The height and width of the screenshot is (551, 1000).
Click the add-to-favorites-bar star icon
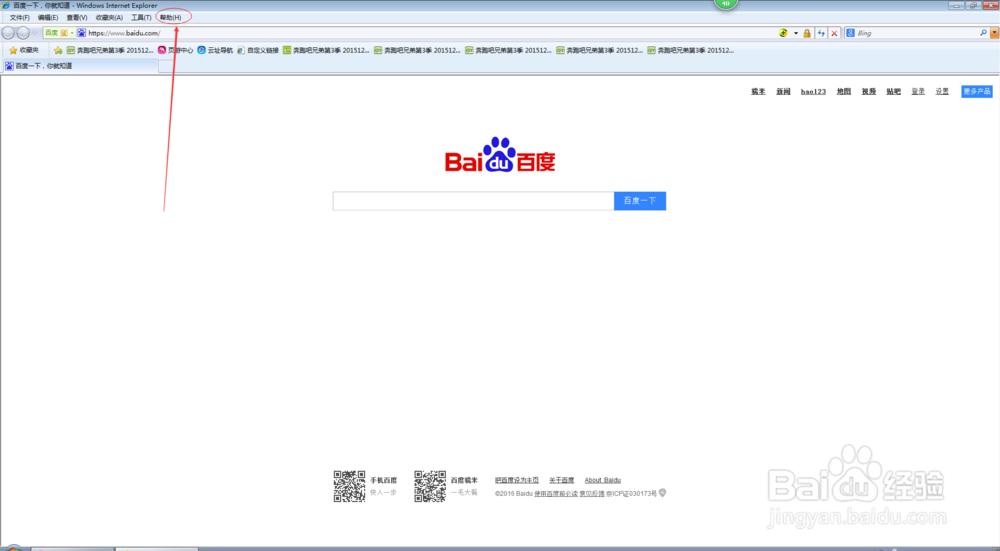58,50
